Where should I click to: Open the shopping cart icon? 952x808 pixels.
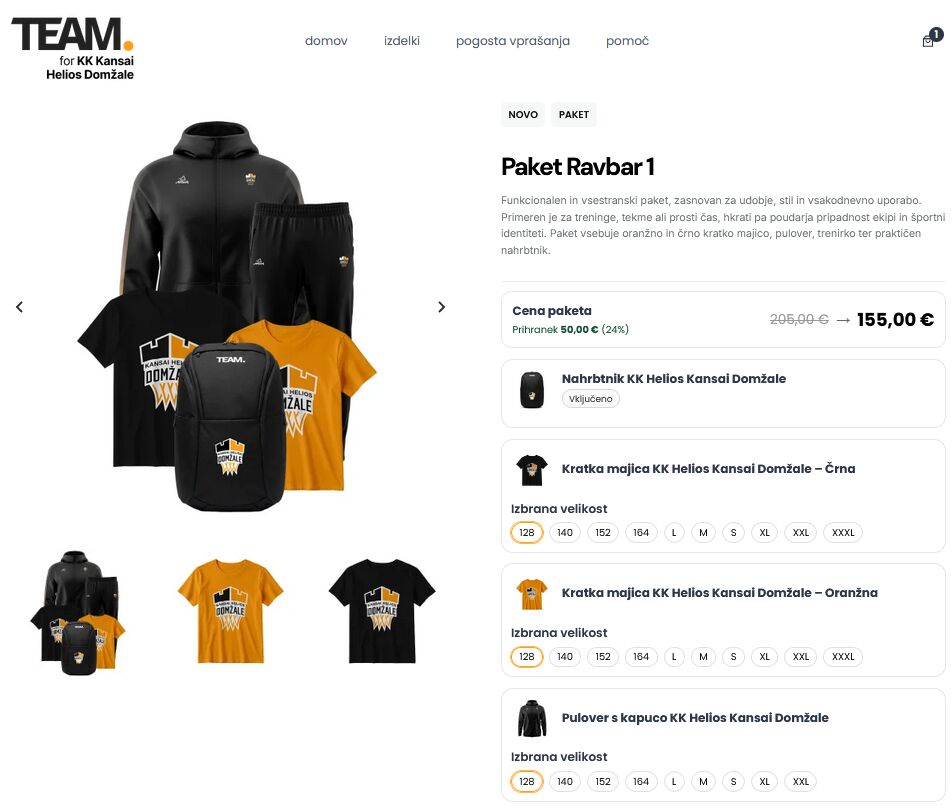click(x=928, y=40)
